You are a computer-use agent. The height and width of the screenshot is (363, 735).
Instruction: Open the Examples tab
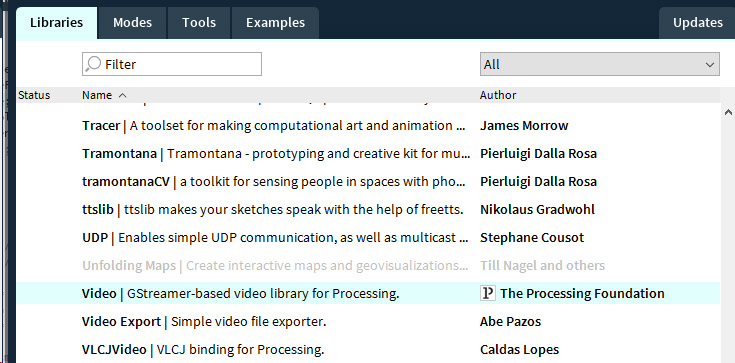click(275, 23)
